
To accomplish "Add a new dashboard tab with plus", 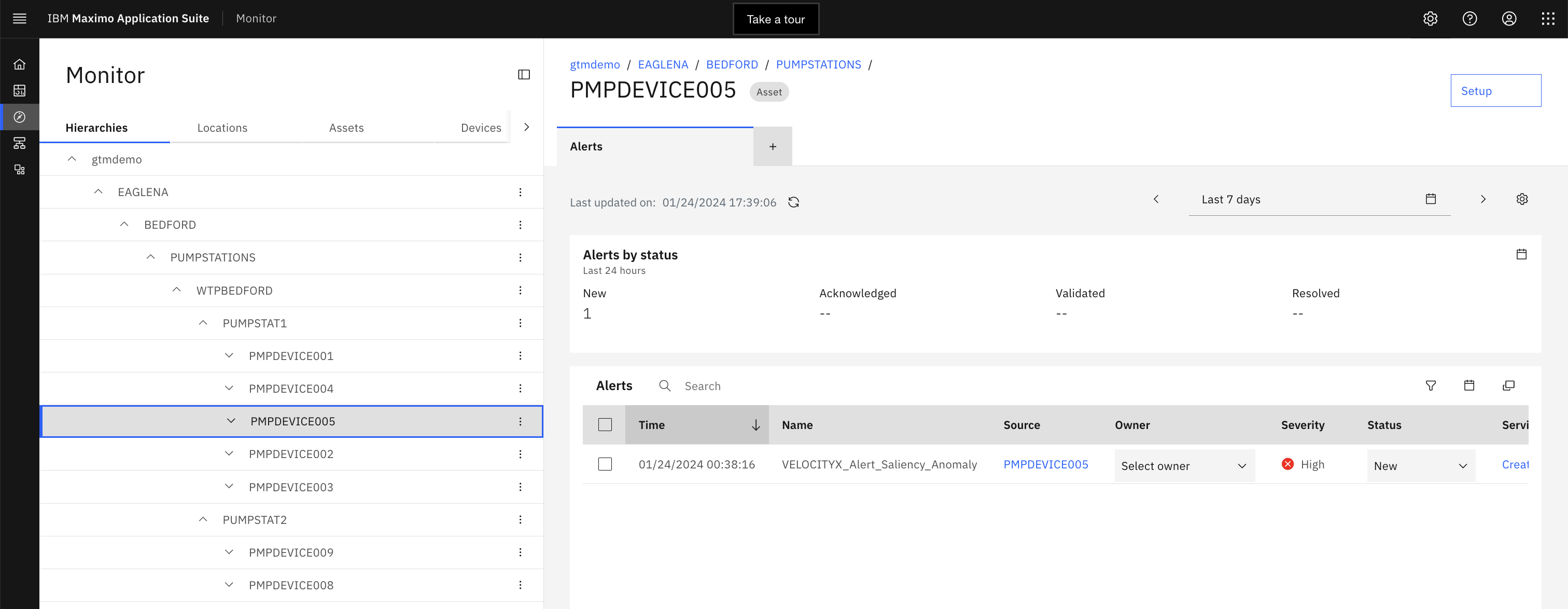I will [773, 146].
